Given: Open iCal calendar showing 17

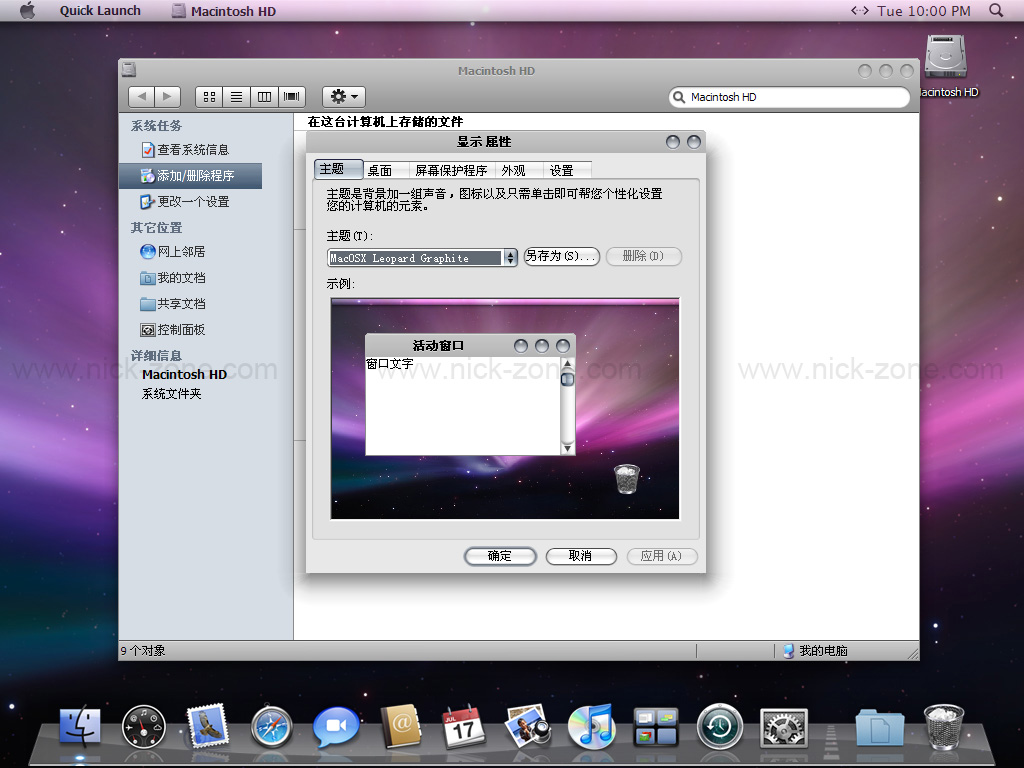Looking at the screenshot, I should 464,726.
